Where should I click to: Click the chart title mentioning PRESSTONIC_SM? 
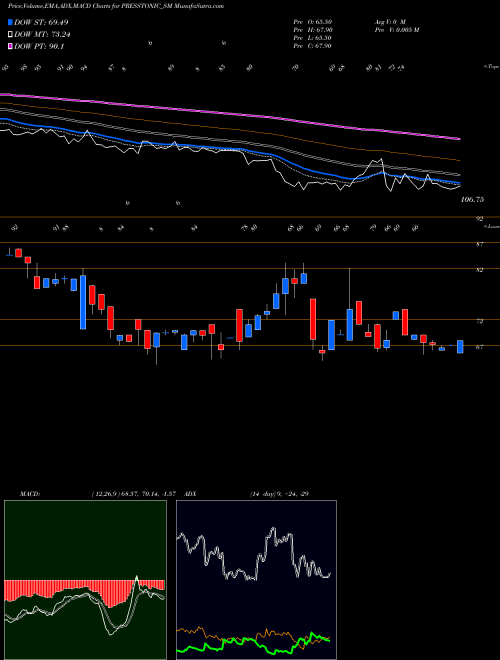click(116, 6)
